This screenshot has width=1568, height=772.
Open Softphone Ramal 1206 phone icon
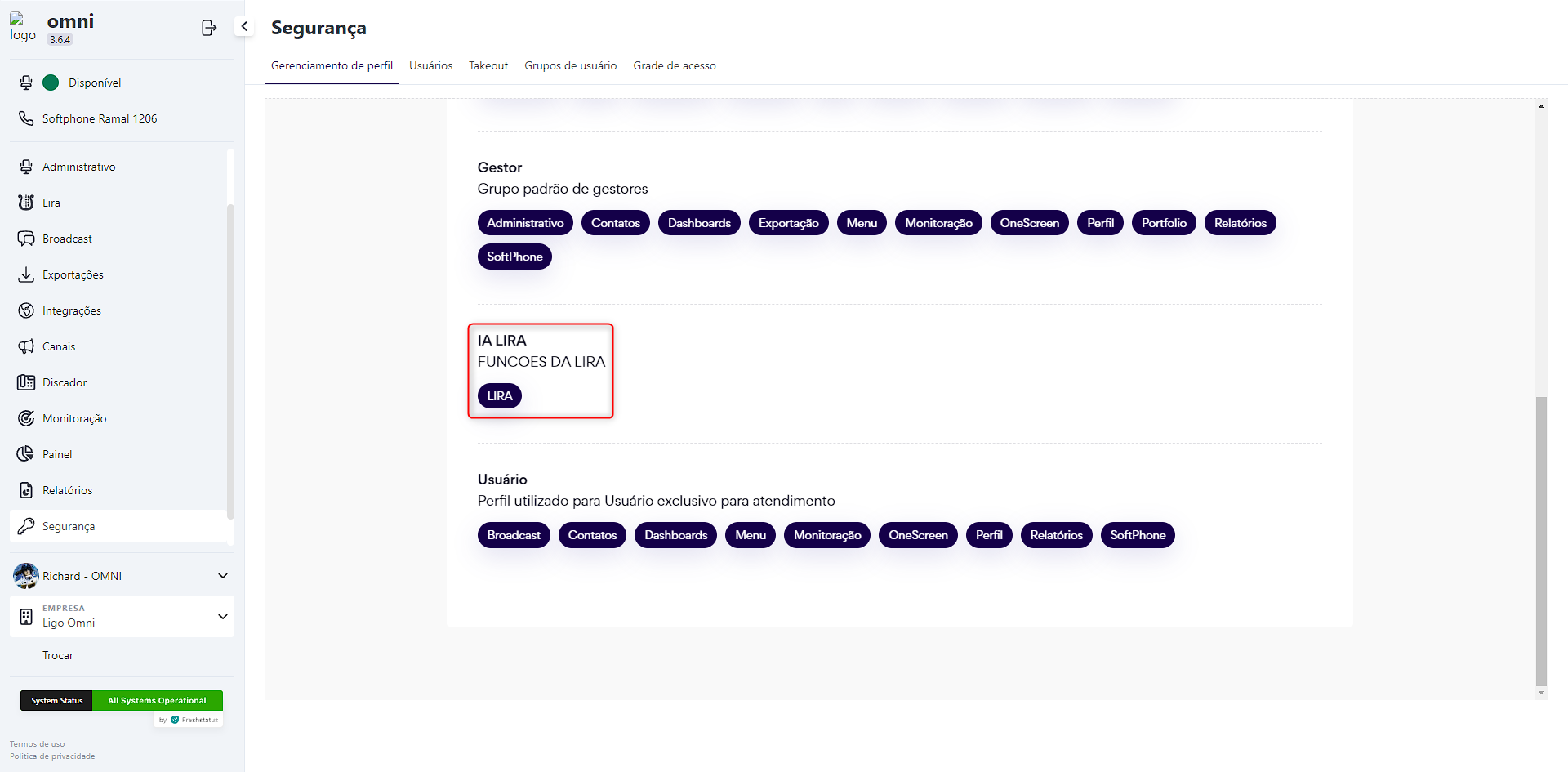point(26,118)
